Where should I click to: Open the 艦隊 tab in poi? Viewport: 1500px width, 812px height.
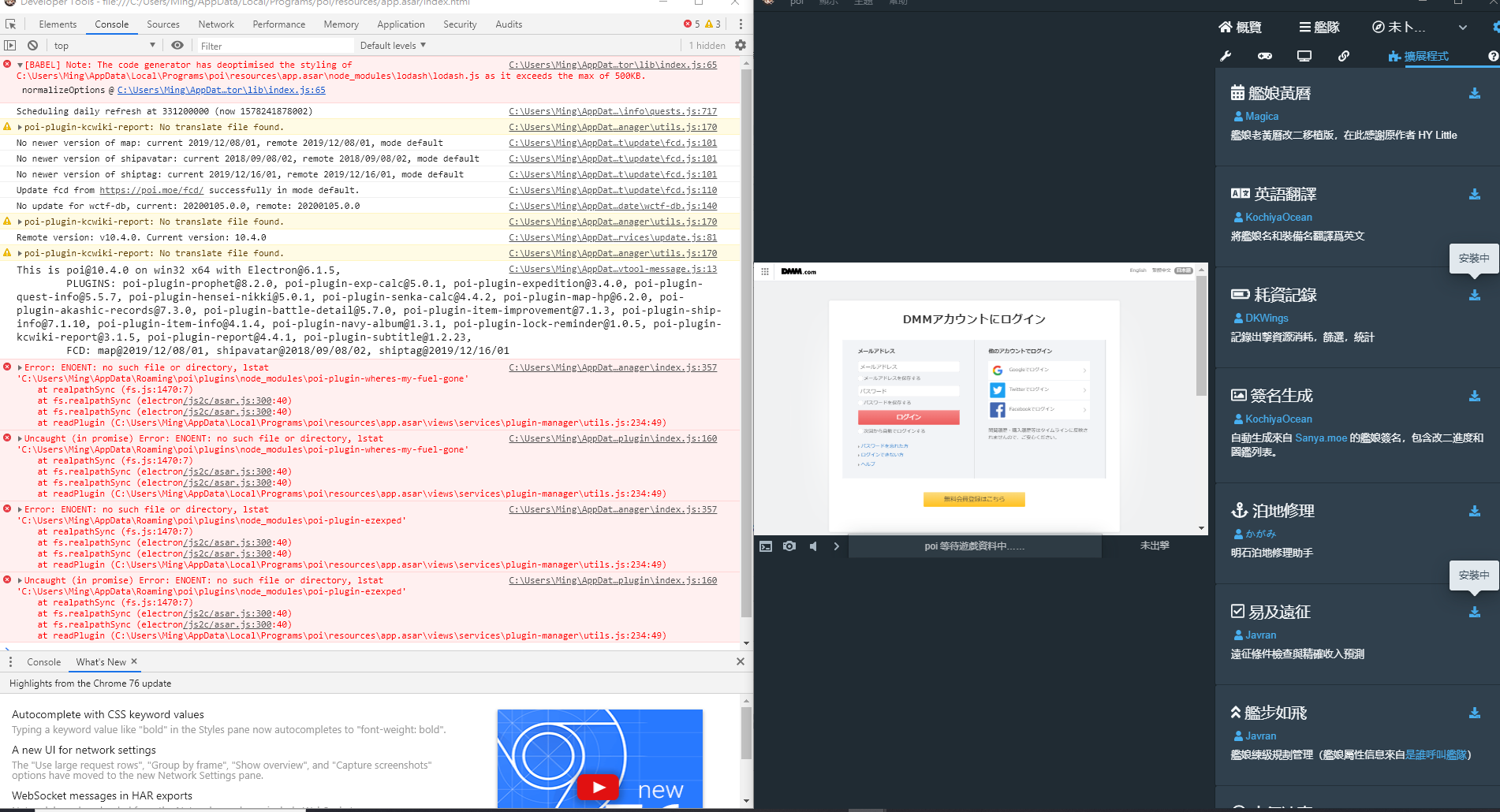[x=1319, y=28]
